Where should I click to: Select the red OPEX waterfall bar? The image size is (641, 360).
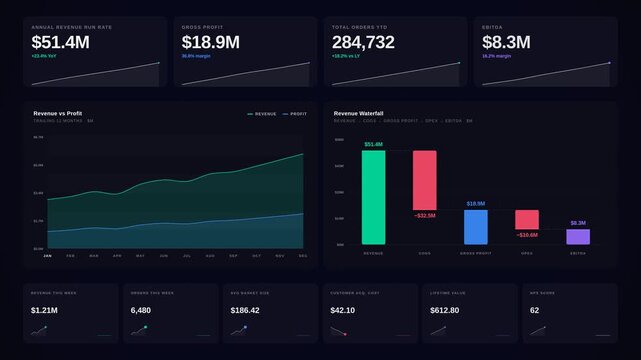click(527, 219)
